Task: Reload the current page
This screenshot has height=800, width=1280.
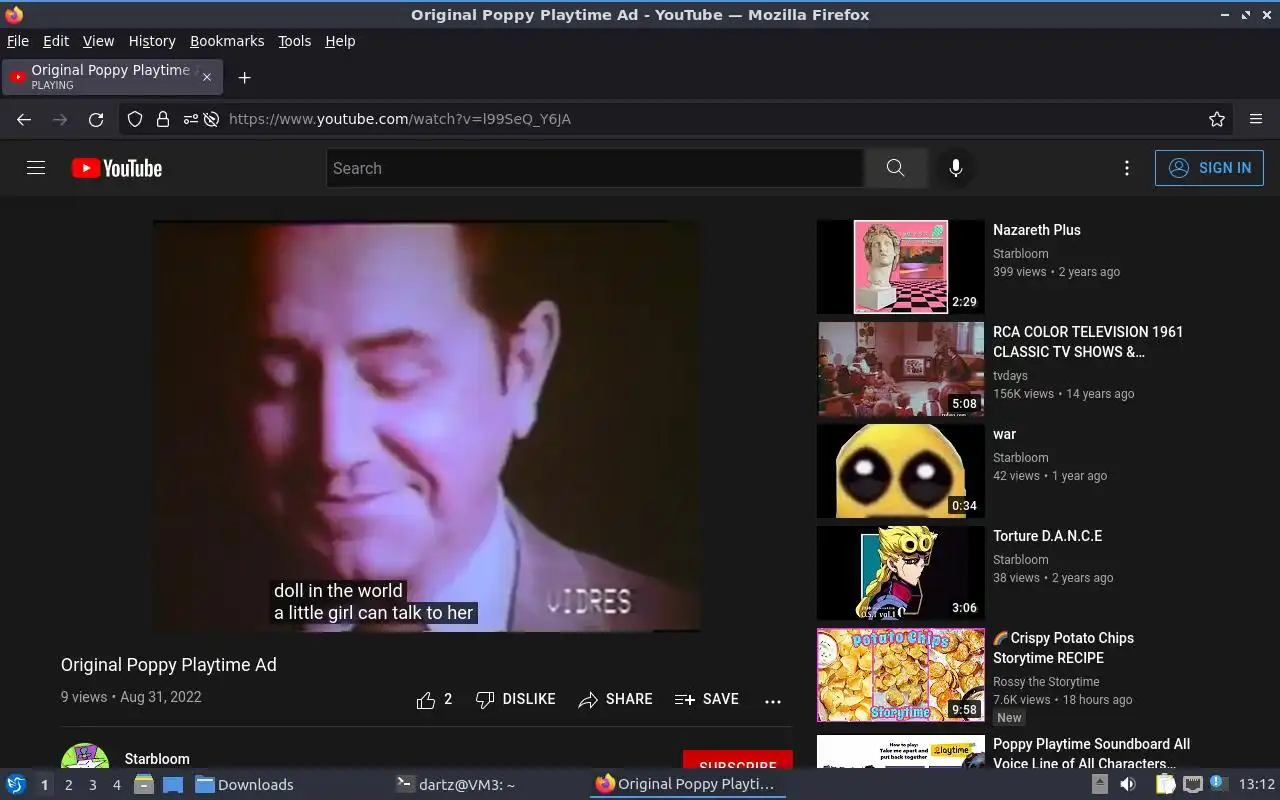Action: click(96, 119)
